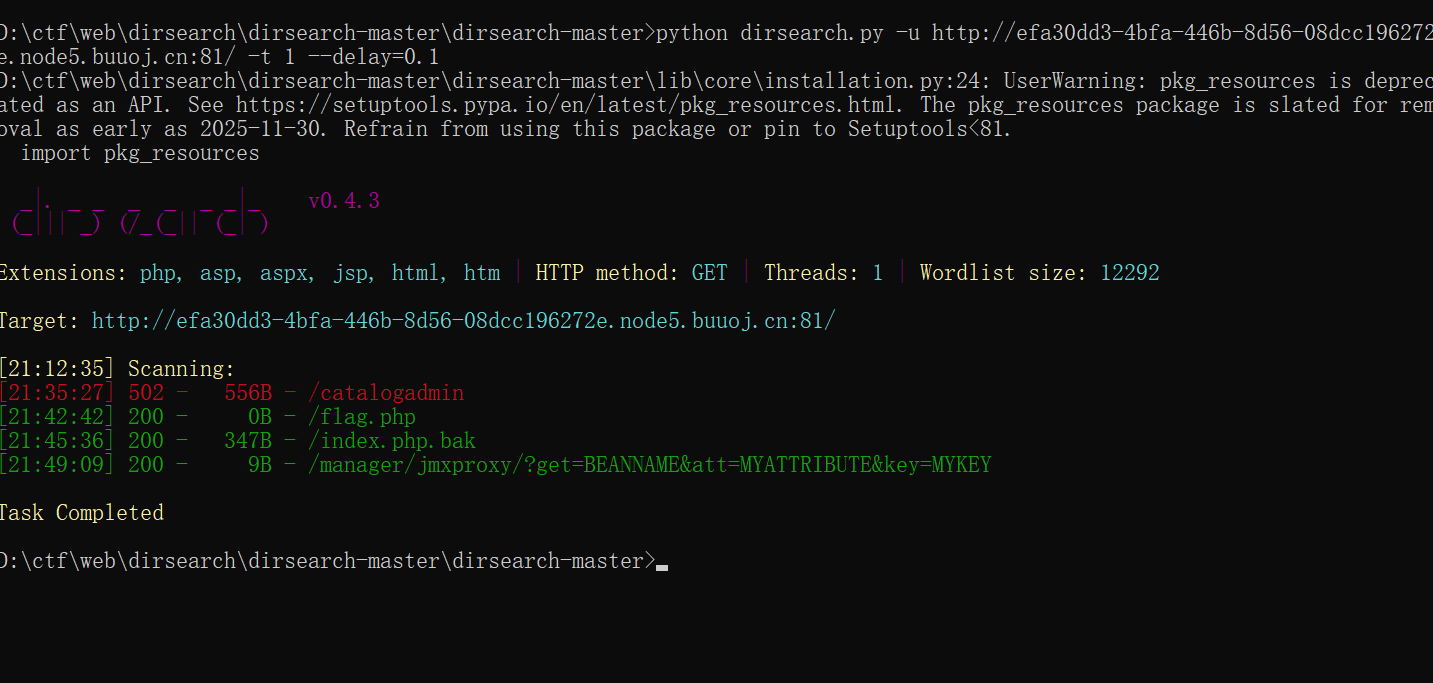The width and height of the screenshot is (1433, 683).
Task: Click the Threads value 1
Action: 878,273
